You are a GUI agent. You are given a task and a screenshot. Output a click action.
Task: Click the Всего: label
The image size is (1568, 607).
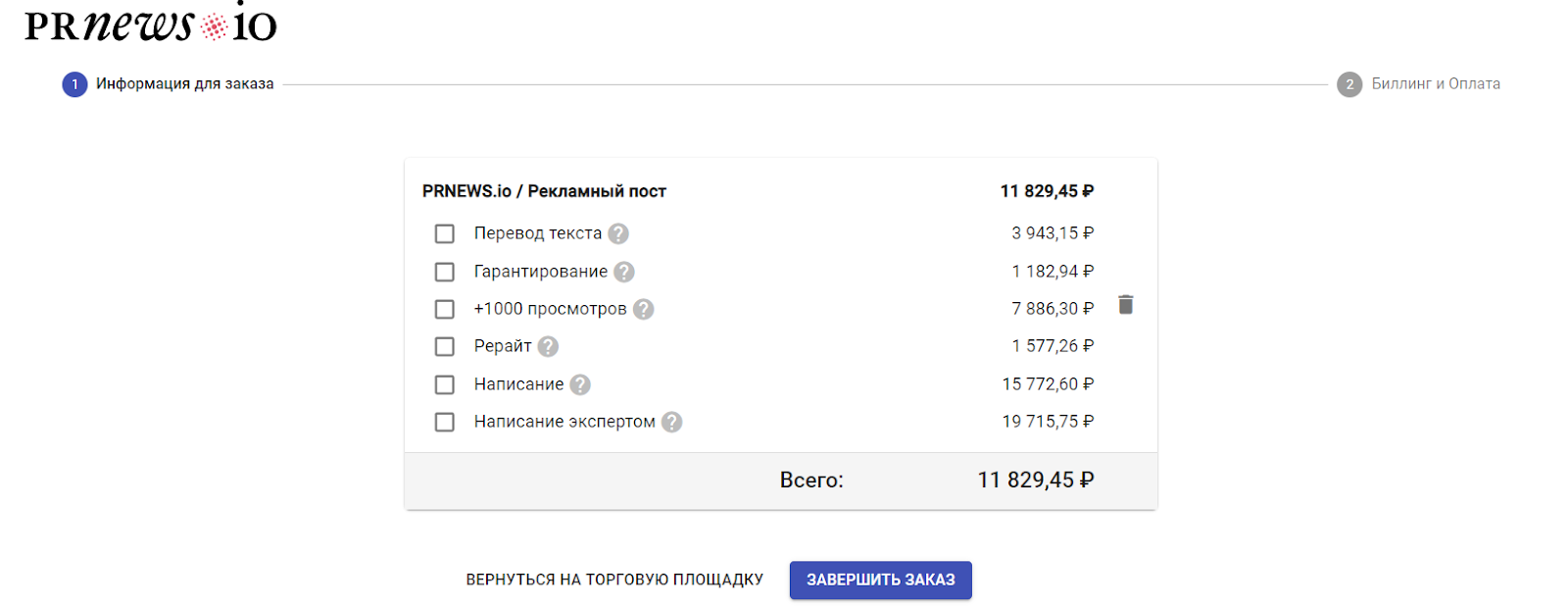click(811, 481)
